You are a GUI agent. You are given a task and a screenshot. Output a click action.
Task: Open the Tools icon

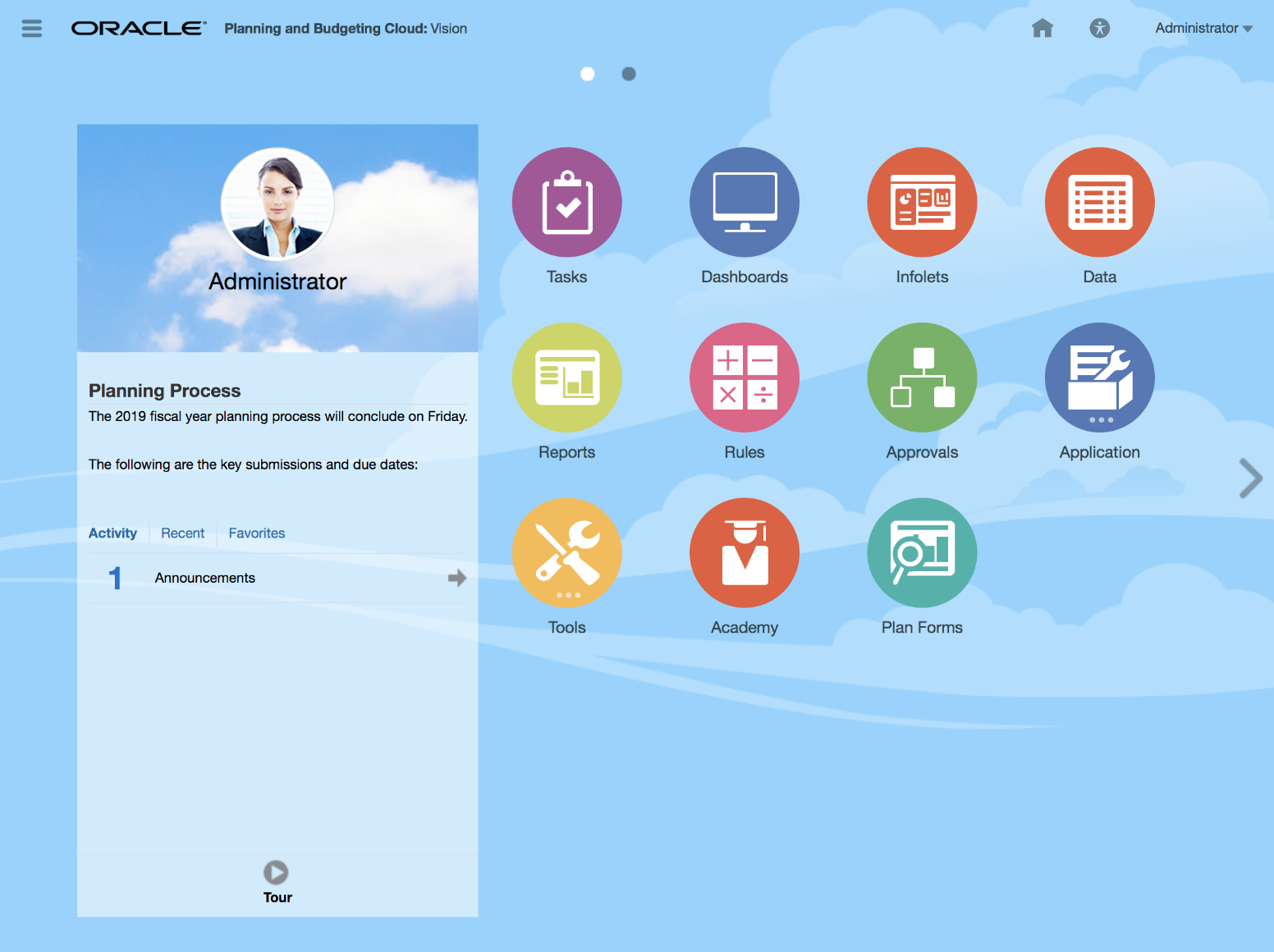click(567, 553)
